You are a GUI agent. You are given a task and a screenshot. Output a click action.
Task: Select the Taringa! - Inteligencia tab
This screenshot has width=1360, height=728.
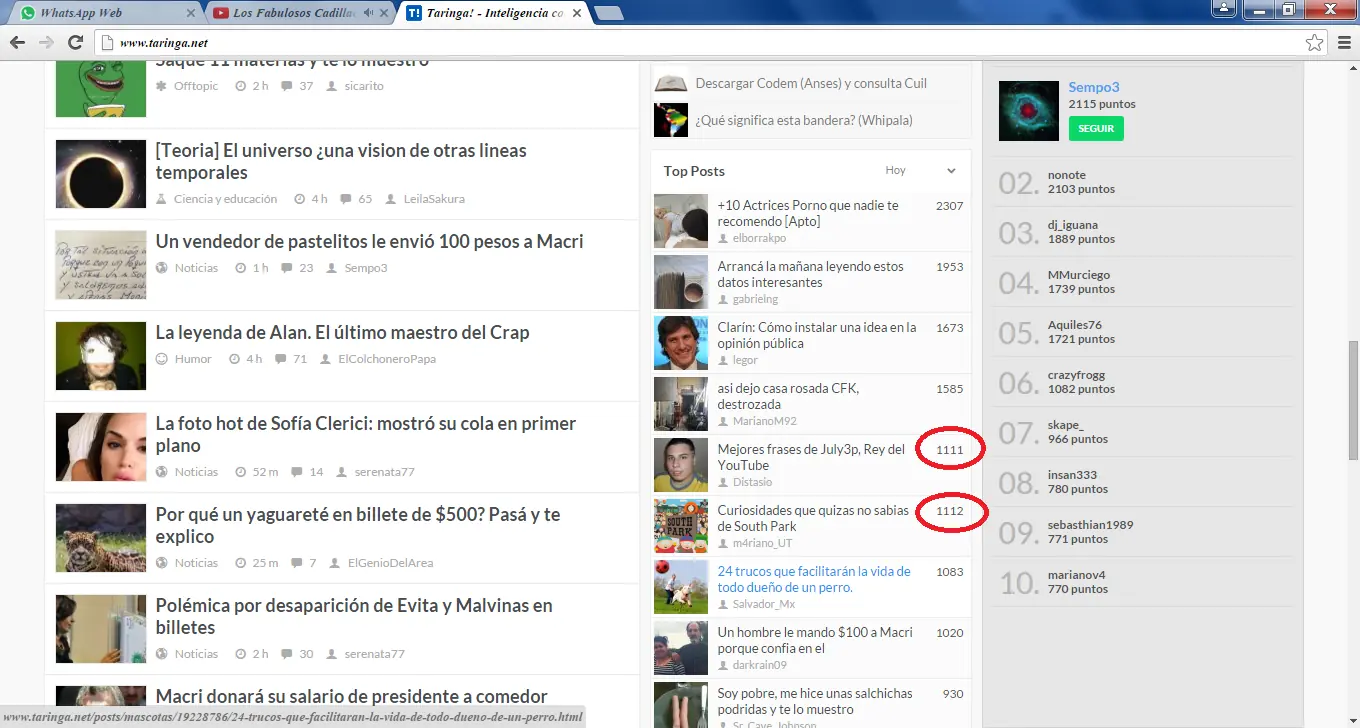(494, 13)
